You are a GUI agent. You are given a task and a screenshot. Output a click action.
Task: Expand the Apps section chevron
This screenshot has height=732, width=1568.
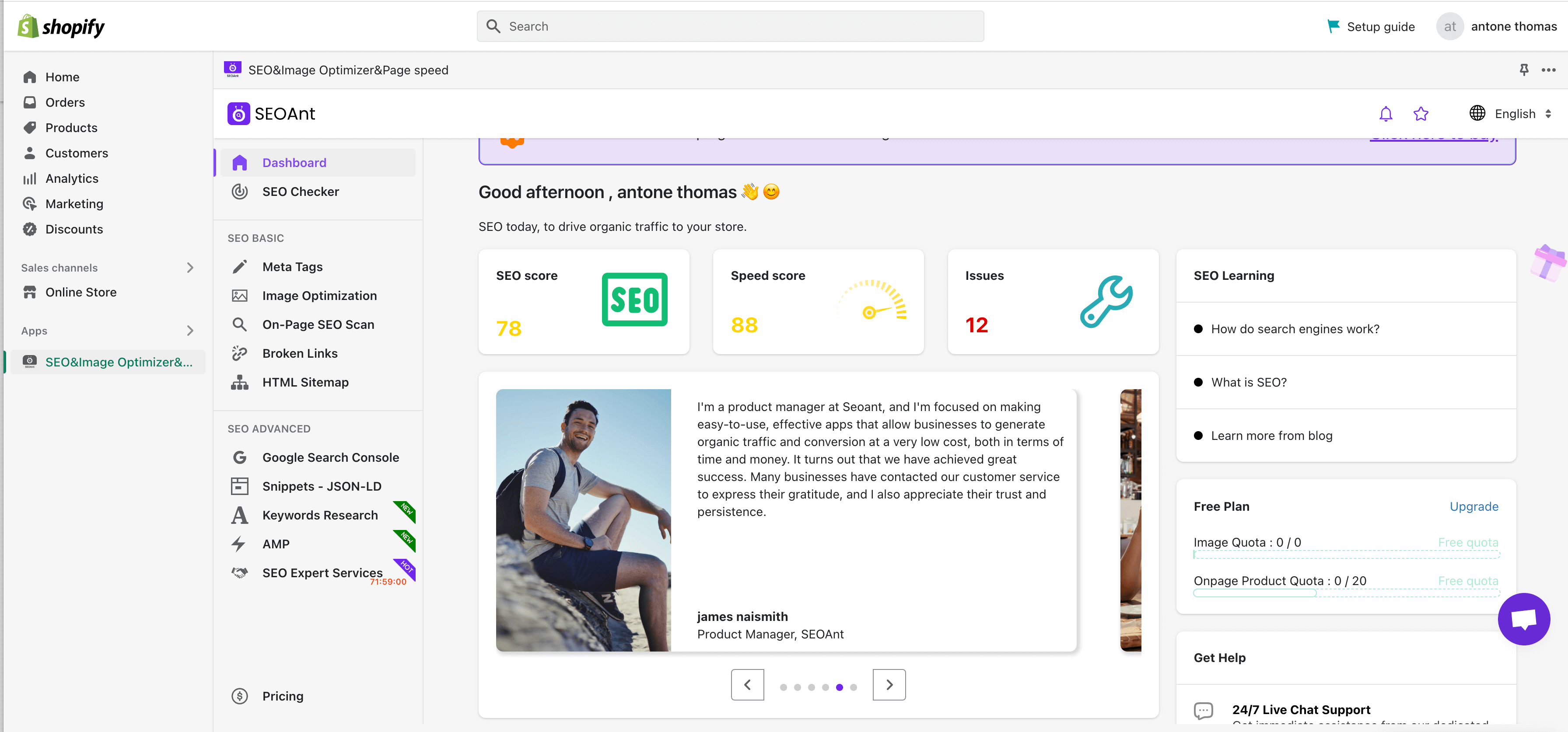[190, 331]
